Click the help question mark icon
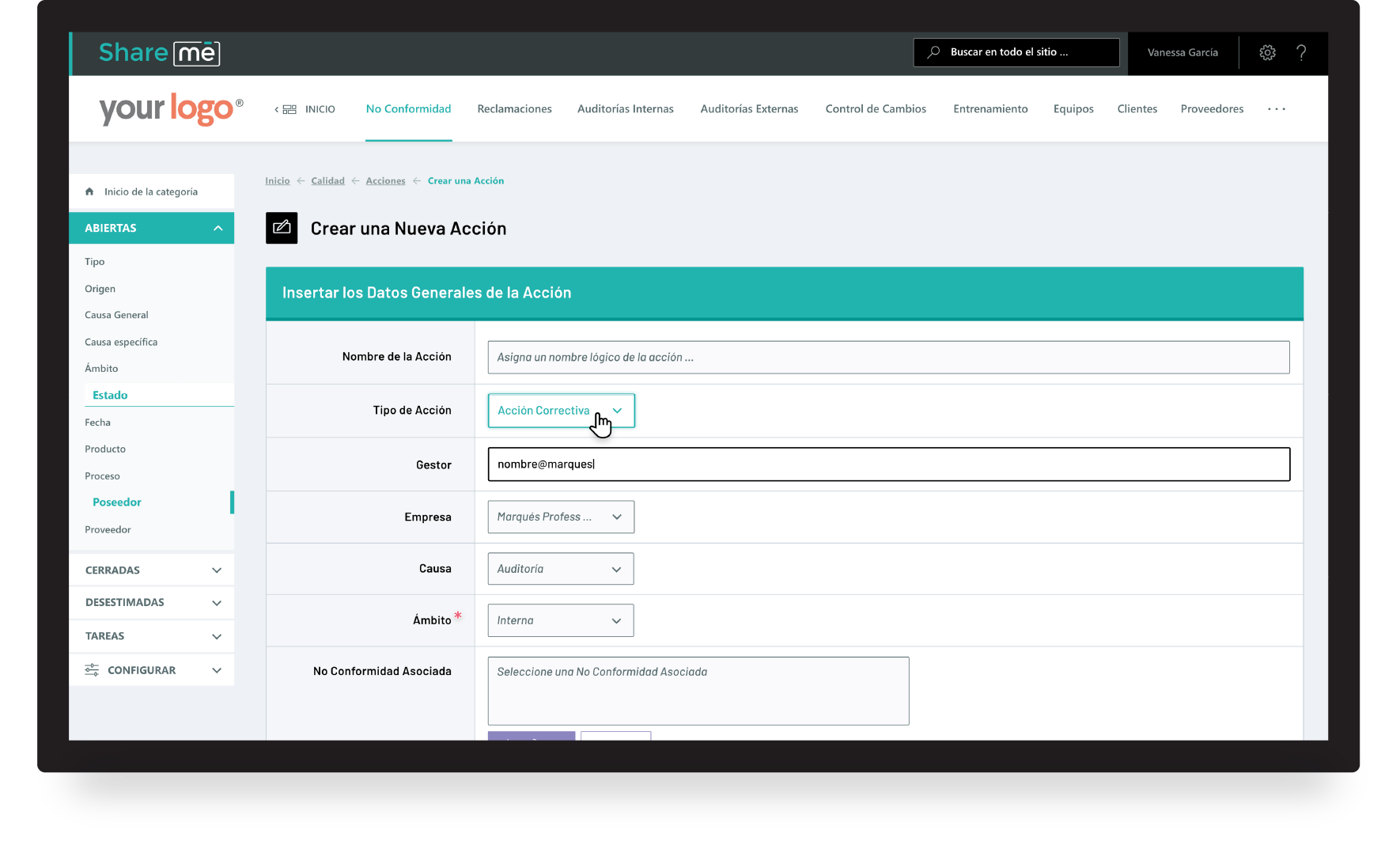Screen dimensions: 1400x849 coord(1302,52)
